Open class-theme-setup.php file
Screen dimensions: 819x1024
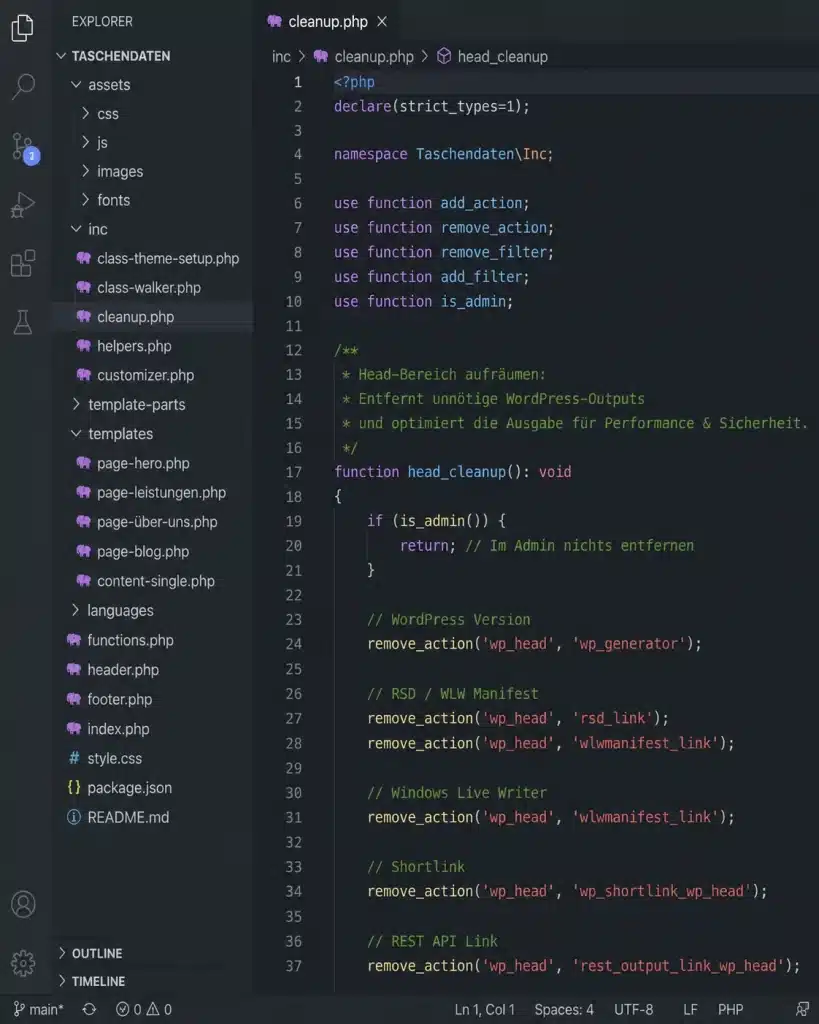[157, 259]
